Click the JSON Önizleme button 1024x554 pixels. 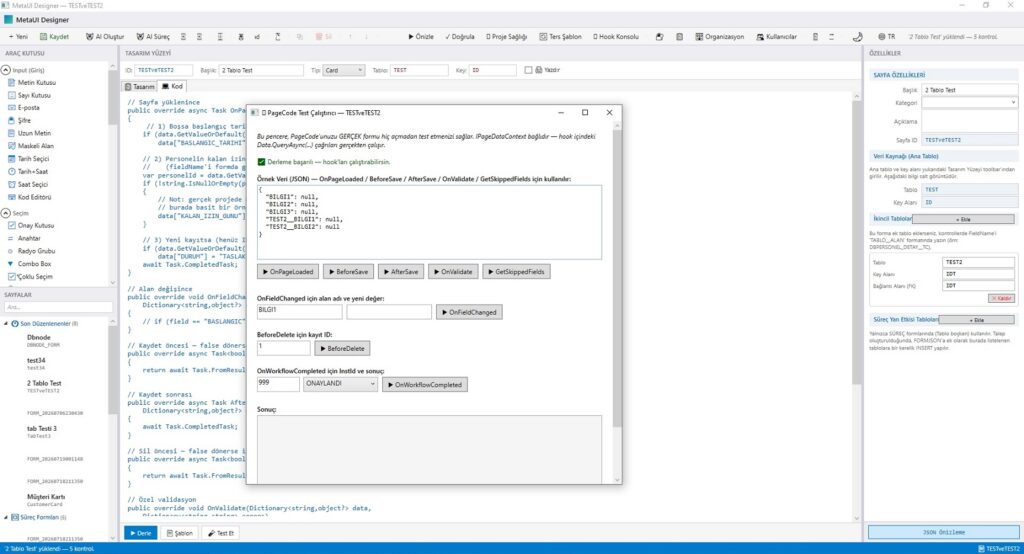[943, 532]
